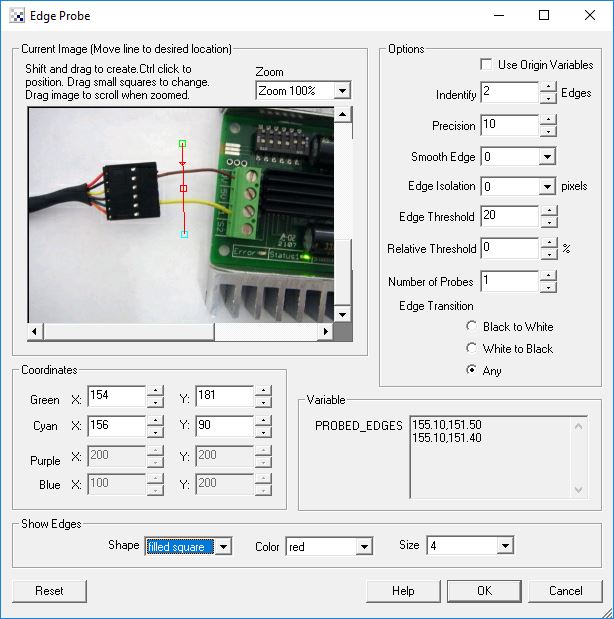Decrease the Number of Probes value
614x619 pixels.
[x=548, y=288]
